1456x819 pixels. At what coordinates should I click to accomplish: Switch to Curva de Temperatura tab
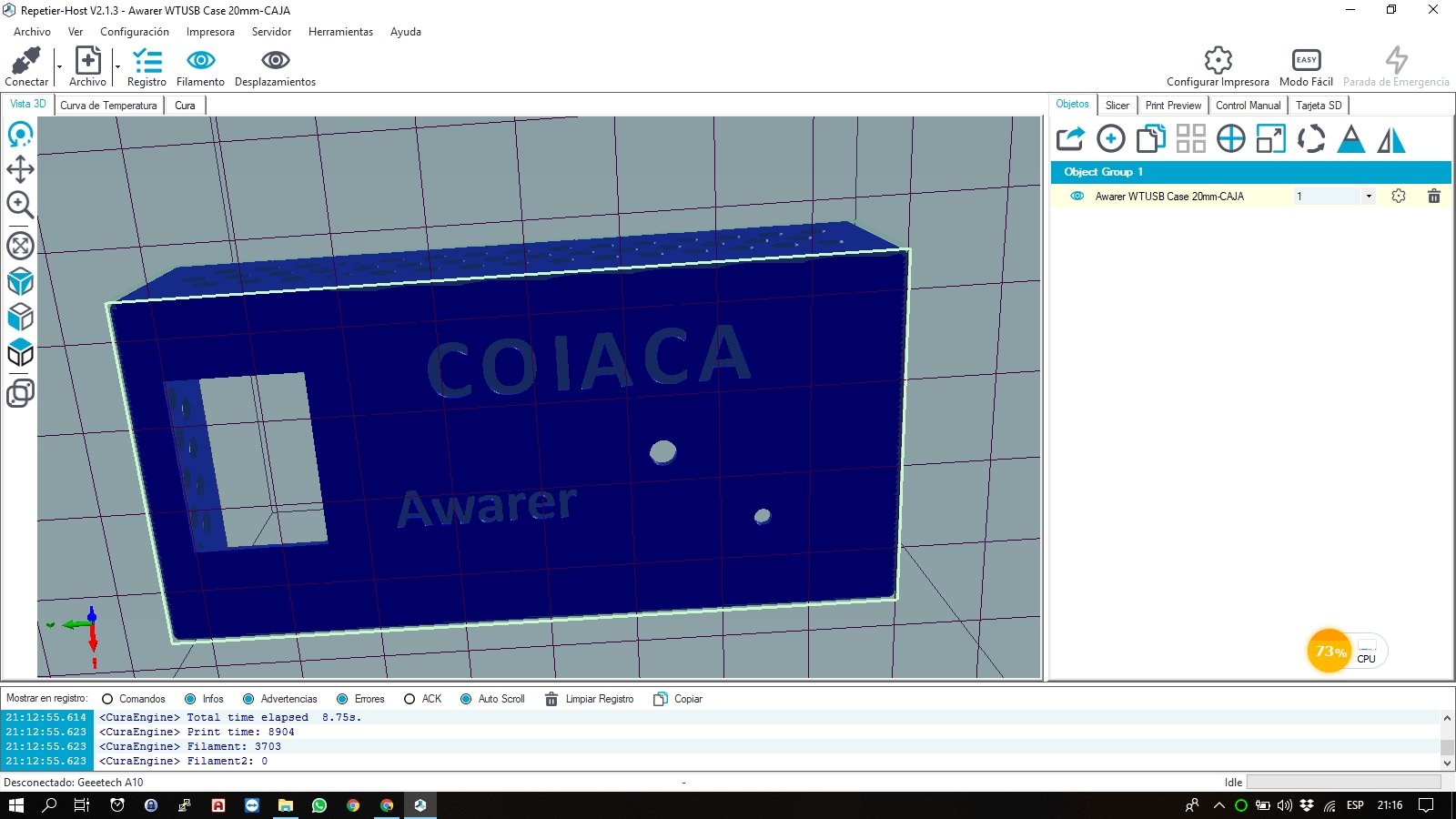pyautogui.click(x=108, y=106)
